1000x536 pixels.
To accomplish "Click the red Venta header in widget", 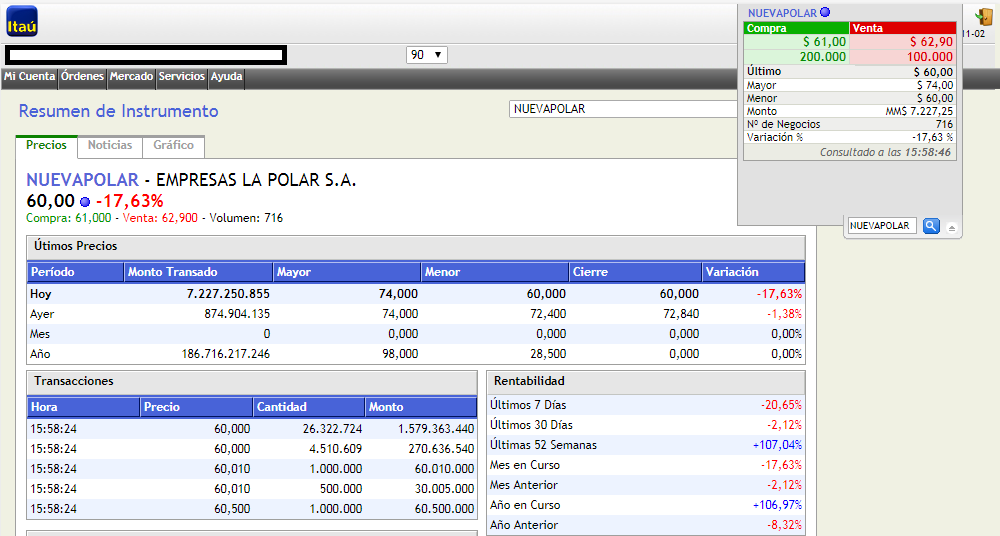I will pyautogui.click(x=903, y=28).
